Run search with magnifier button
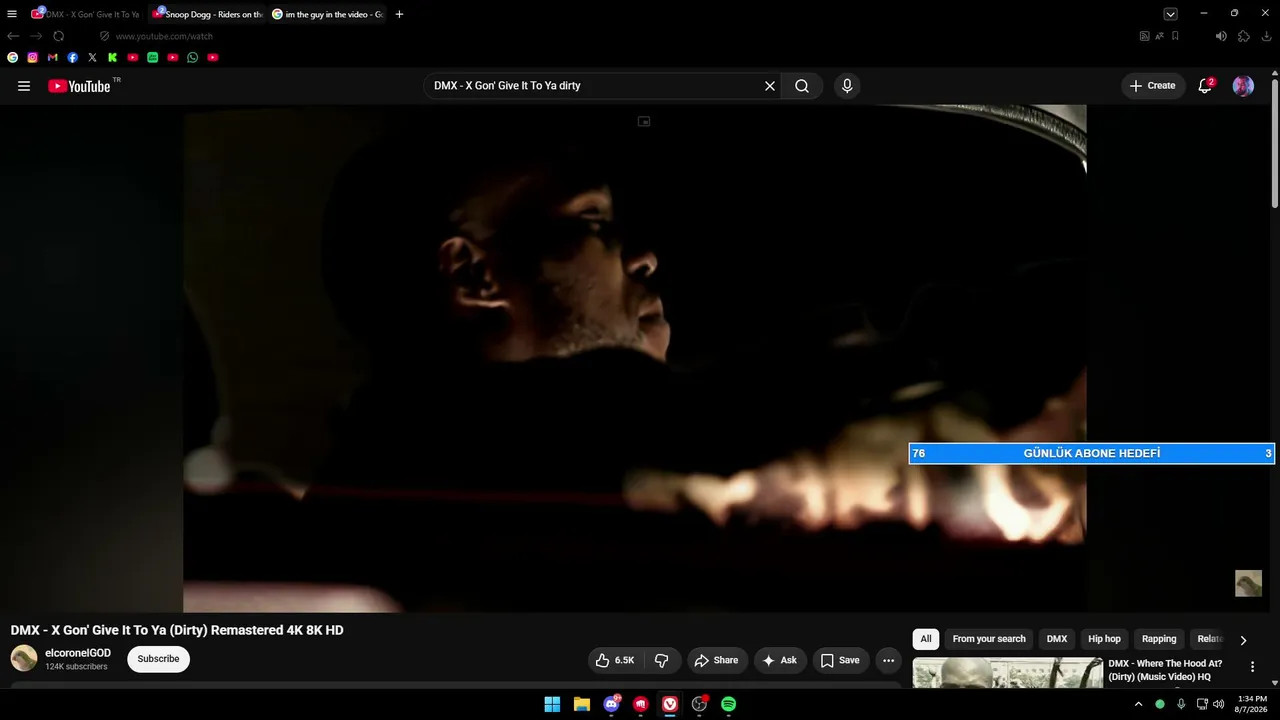The image size is (1280, 720). pos(802,86)
